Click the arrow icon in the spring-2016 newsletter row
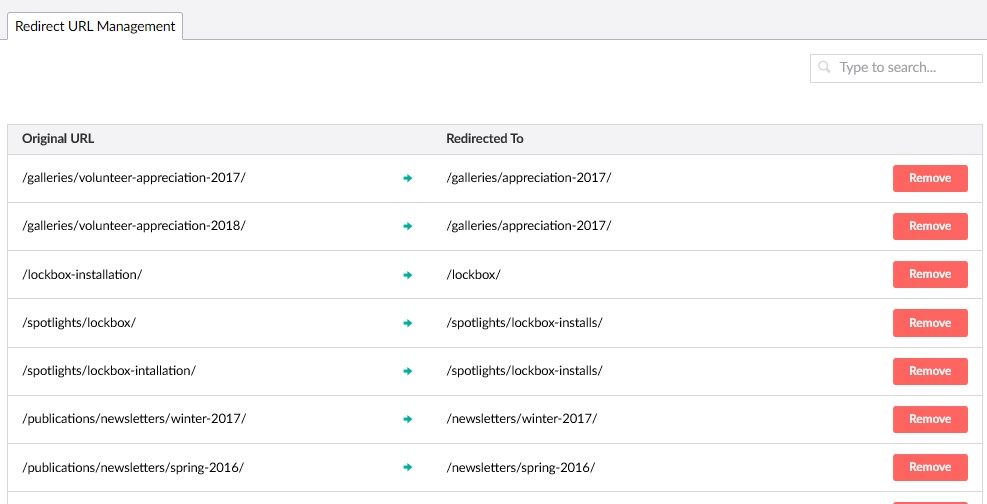This screenshot has height=504, width=987. [407, 467]
